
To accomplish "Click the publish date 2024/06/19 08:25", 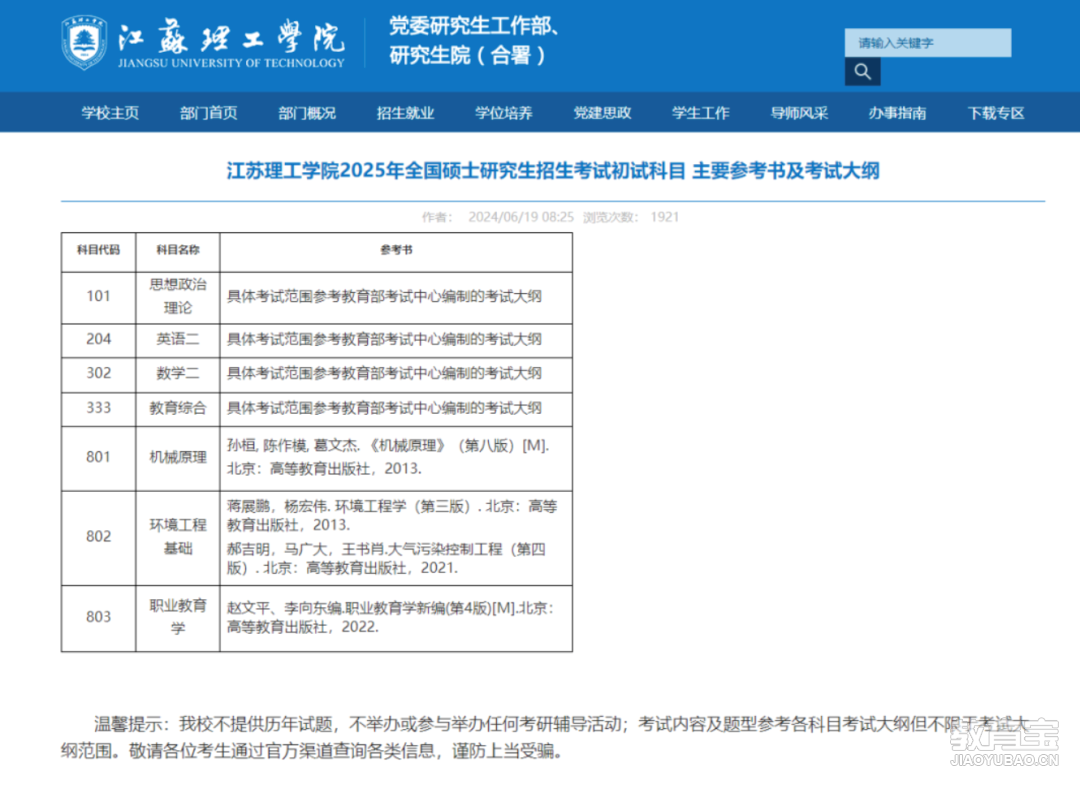I will [521, 217].
